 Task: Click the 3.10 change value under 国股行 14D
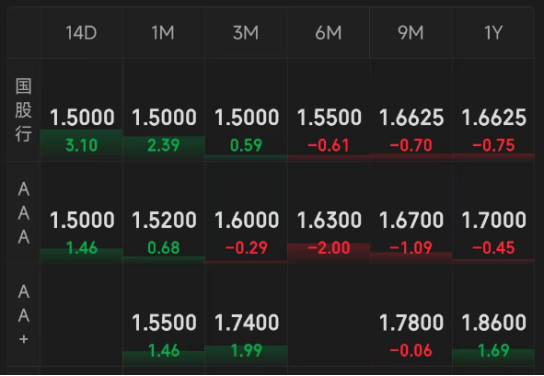point(82,145)
